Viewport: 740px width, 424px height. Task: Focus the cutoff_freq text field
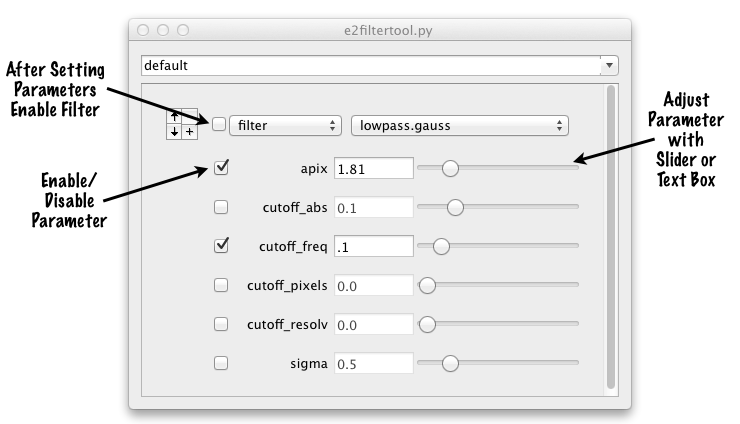click(x=373, y=246)
